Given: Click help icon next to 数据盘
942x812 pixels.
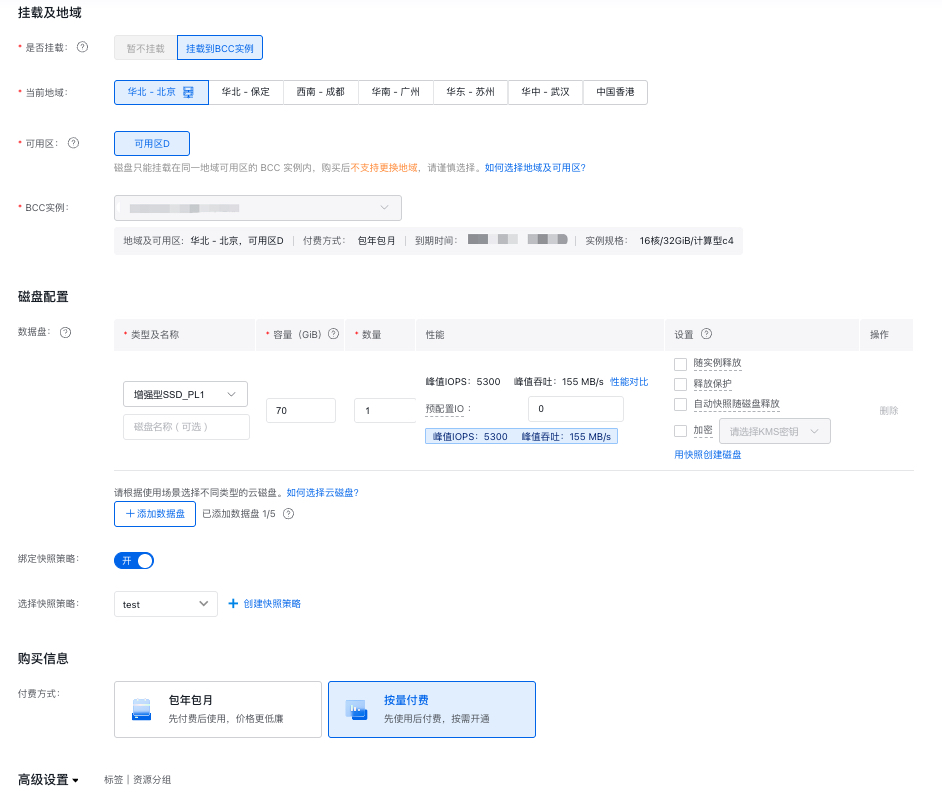Looking at the screenshot, I should 65,332.
